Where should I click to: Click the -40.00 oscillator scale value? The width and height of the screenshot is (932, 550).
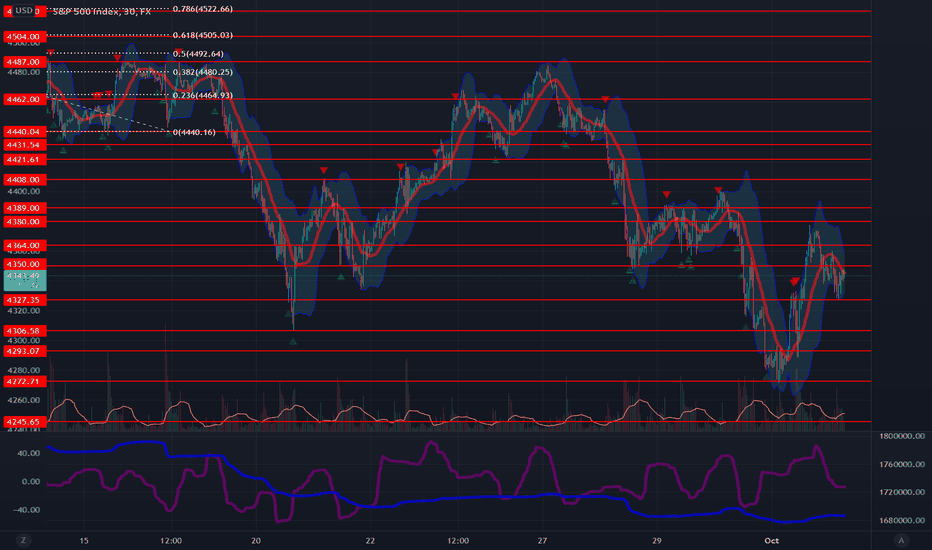point(27,510)
